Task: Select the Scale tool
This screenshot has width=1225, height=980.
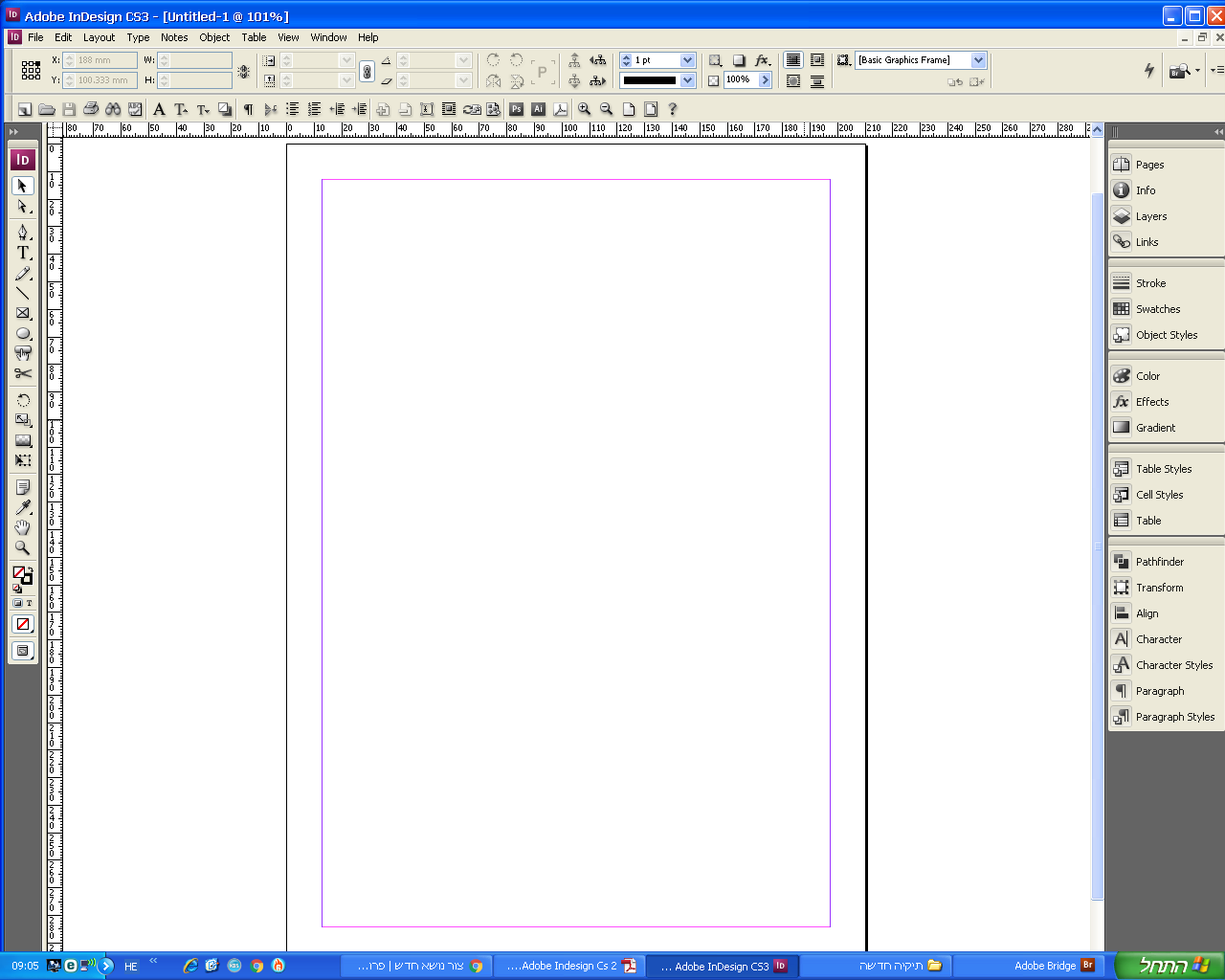Action: click(23, 420)
